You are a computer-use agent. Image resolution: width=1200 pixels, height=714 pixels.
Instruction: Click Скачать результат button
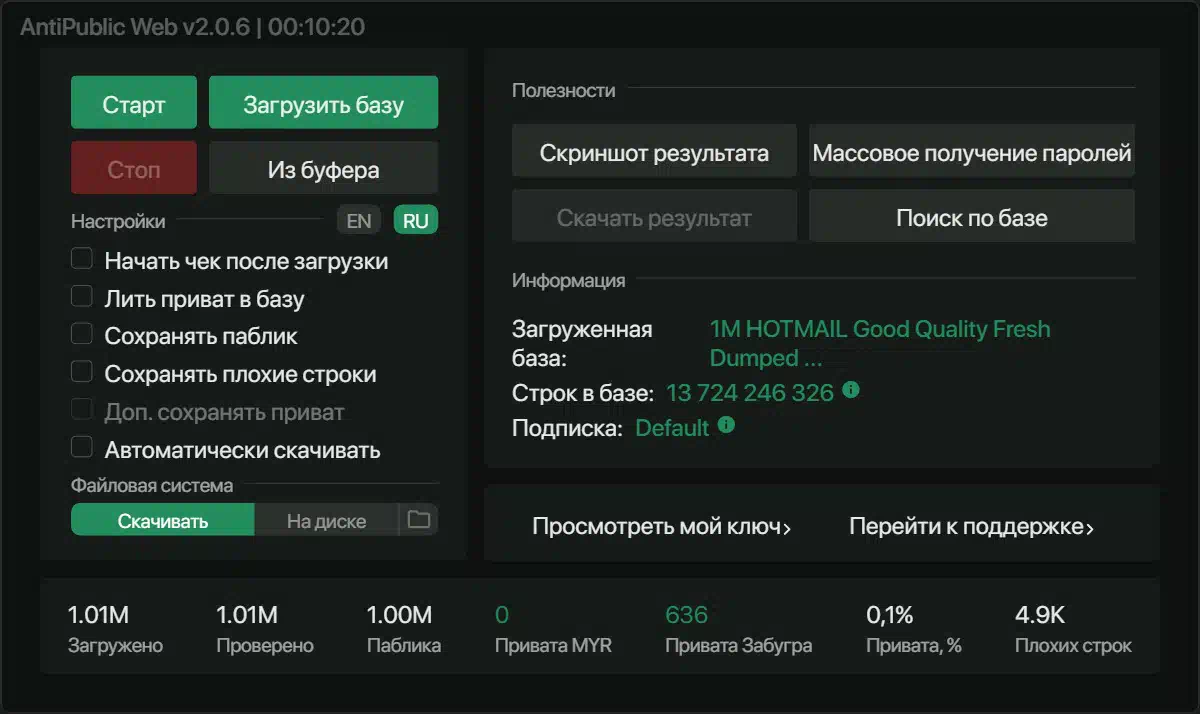tap(654, 217)
